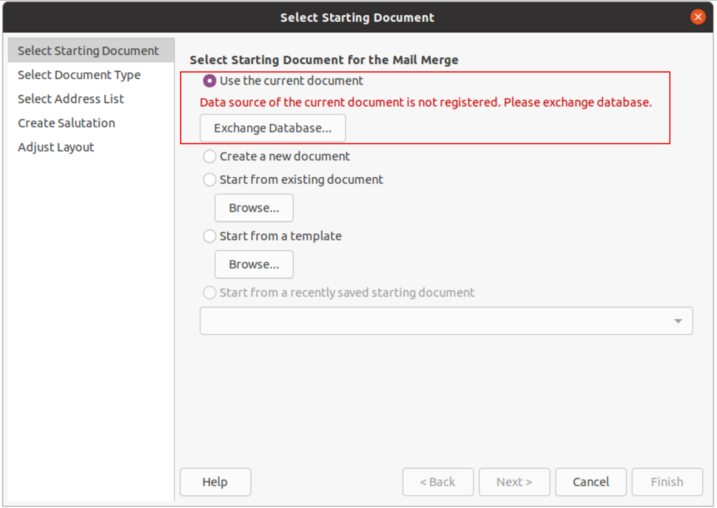Image resolution: width=717 pixels, height=508 pixels.
Task: Switch to the Adjust Layout step
Action: pyautogui.click(x=56, y=147)
